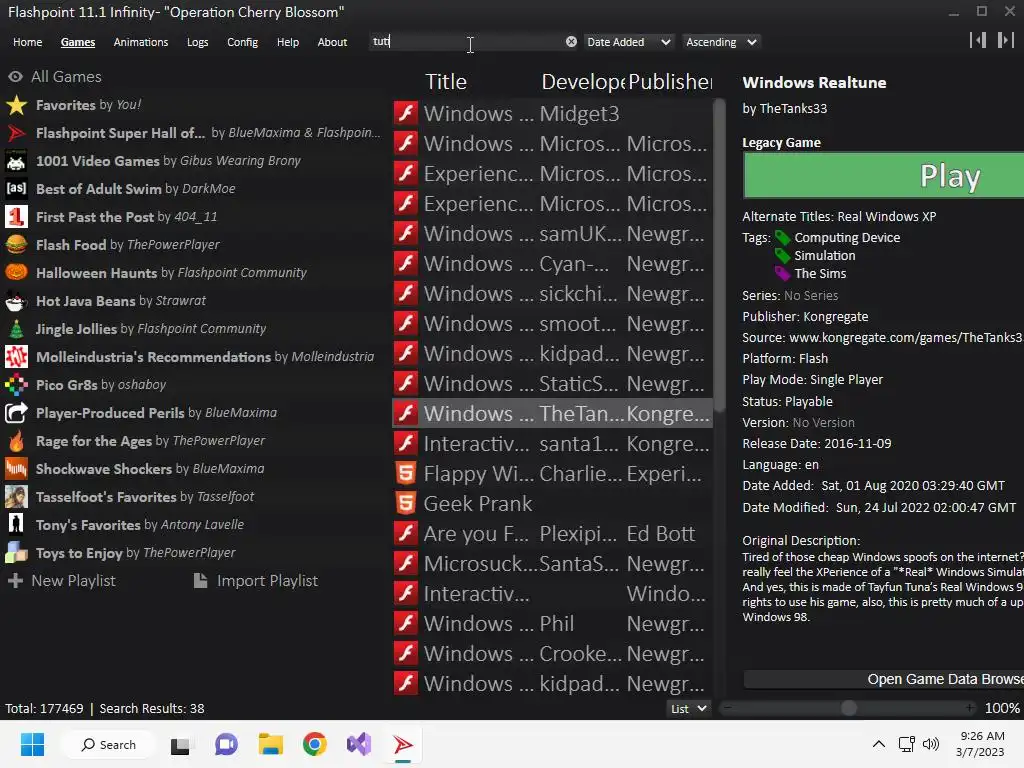Clear the search box with X icon
The width and height of the screenshot is (1024, 768).
tap(571, 42)
